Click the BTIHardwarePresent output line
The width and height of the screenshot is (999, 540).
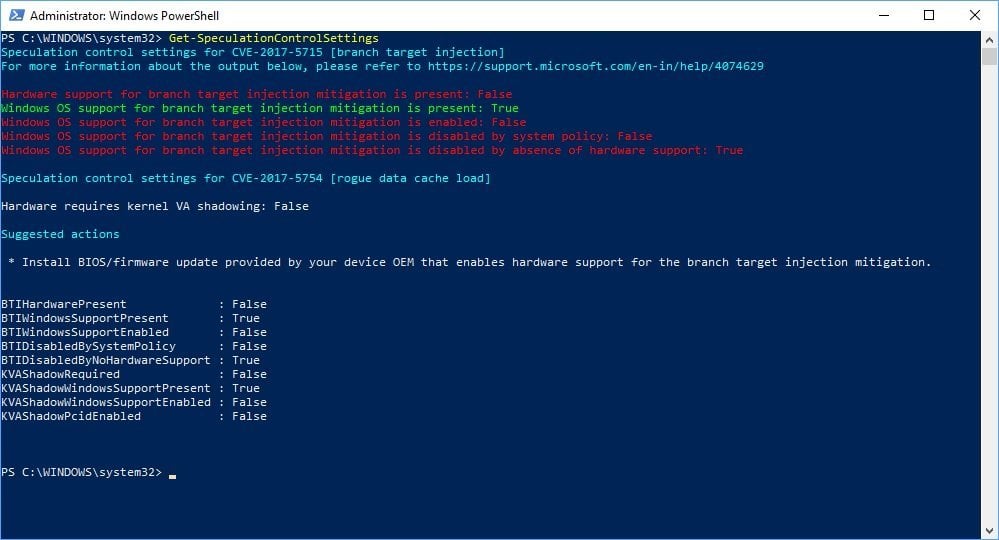click(134, 304)
